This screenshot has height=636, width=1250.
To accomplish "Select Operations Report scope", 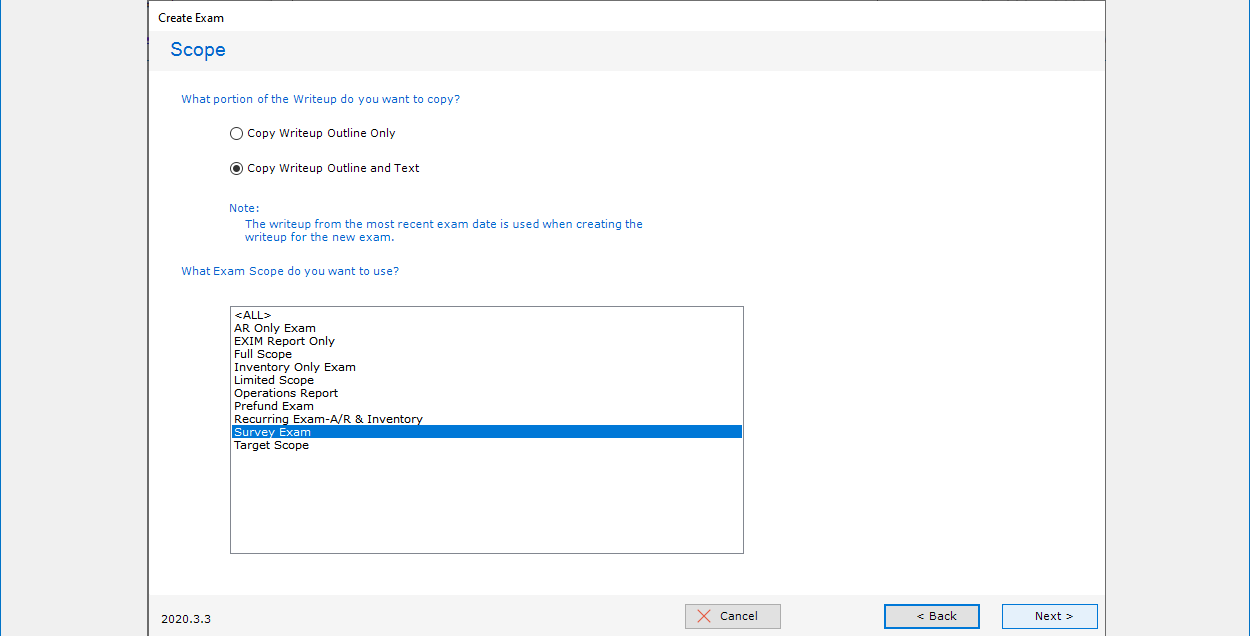I will pyautogui.click(x=286, y=393).
